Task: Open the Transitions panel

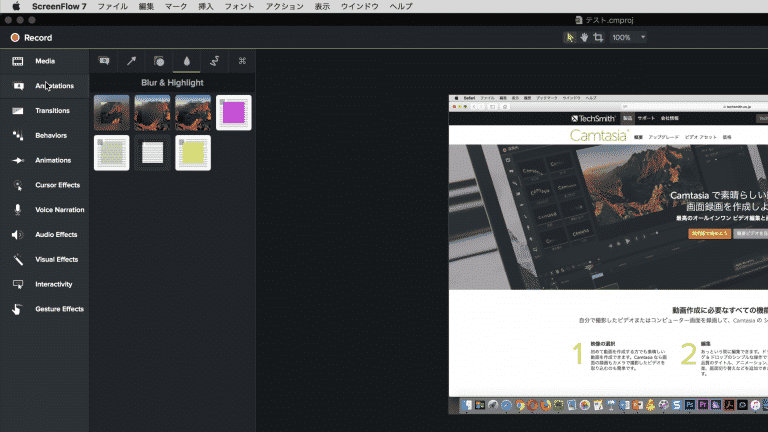Action: (x=44, y=111)
